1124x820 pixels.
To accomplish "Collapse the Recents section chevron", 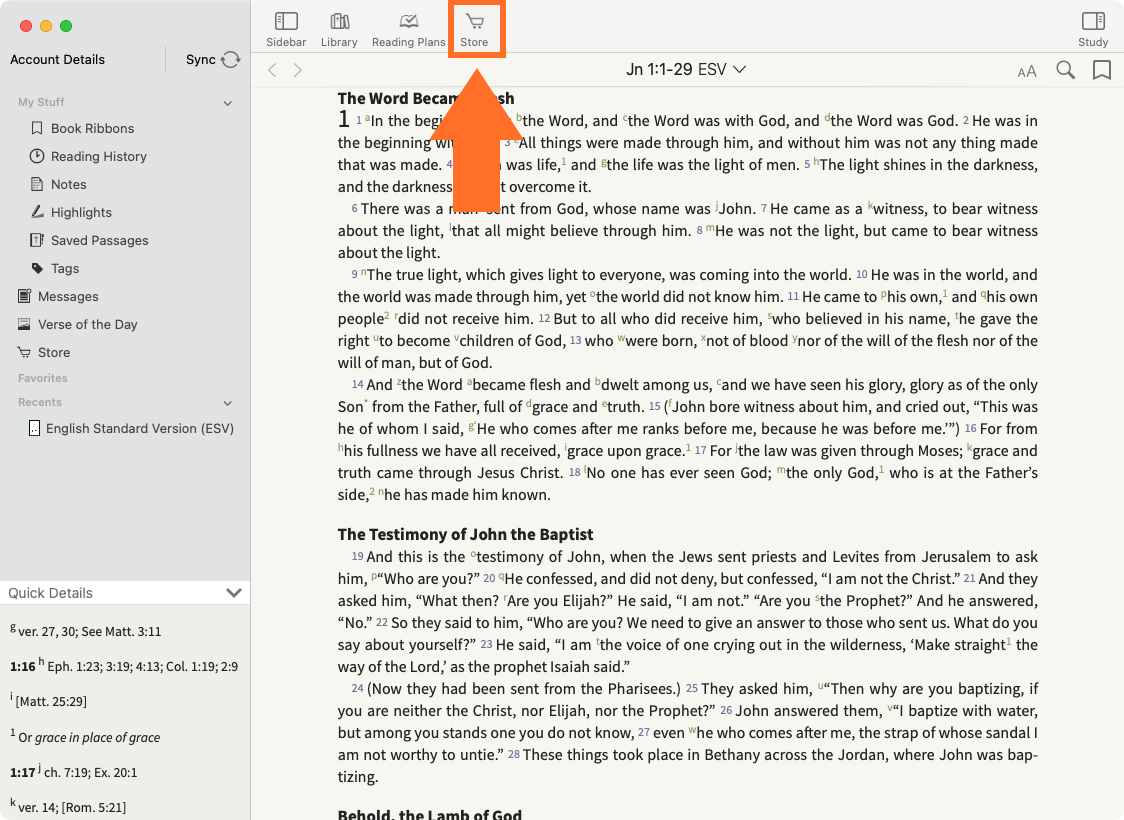I will point(228,403).
